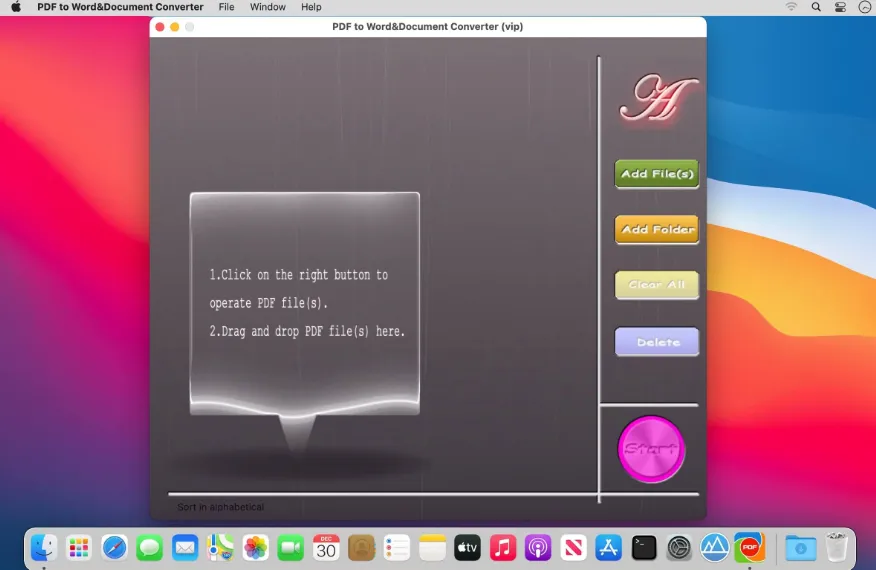This screenshot has width=876, height=570.
Task: Select the Delete button
Action: (x=656, y=341)
